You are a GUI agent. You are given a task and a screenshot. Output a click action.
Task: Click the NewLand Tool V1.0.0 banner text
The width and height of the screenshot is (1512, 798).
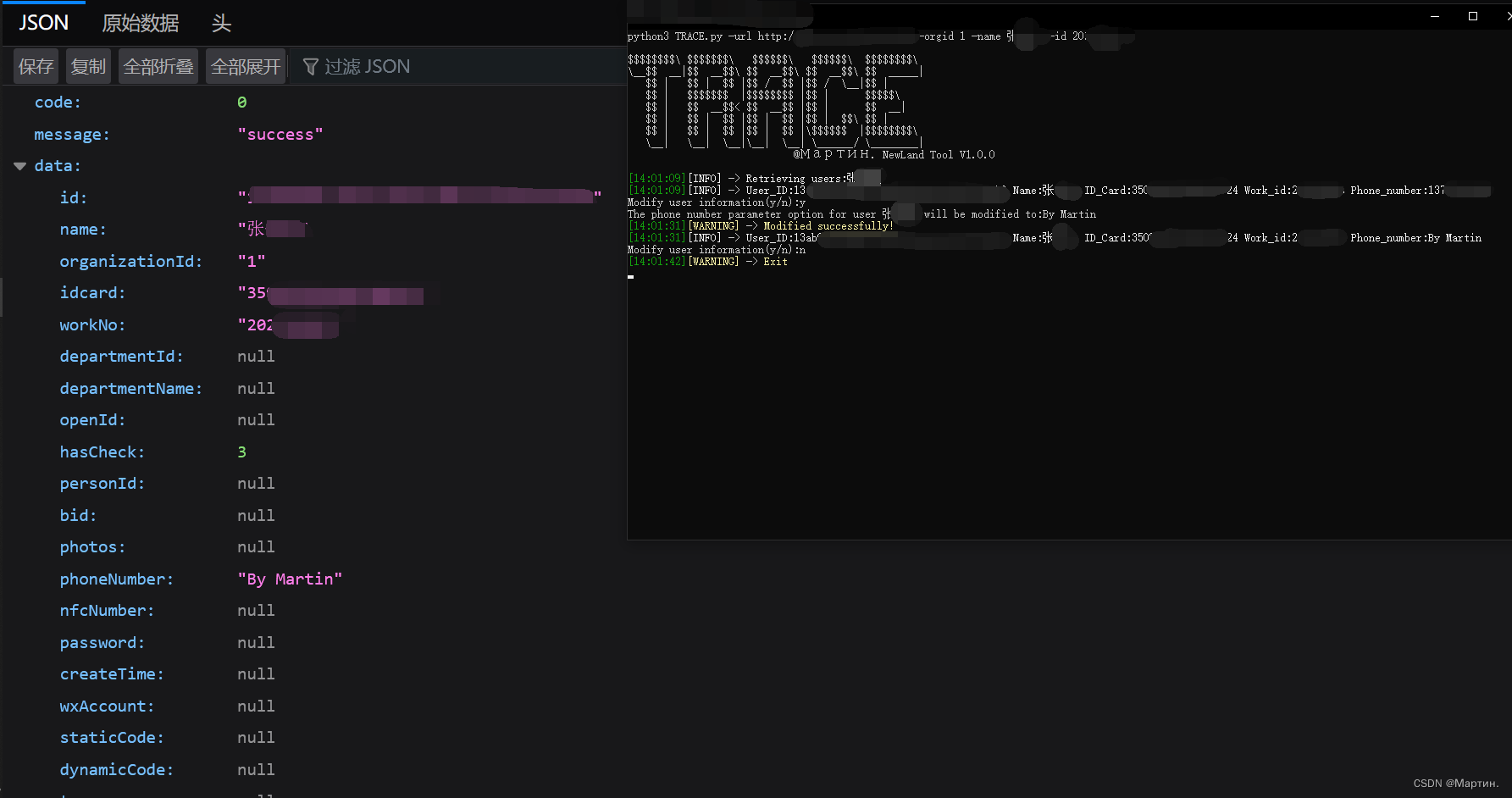[939, 155]
